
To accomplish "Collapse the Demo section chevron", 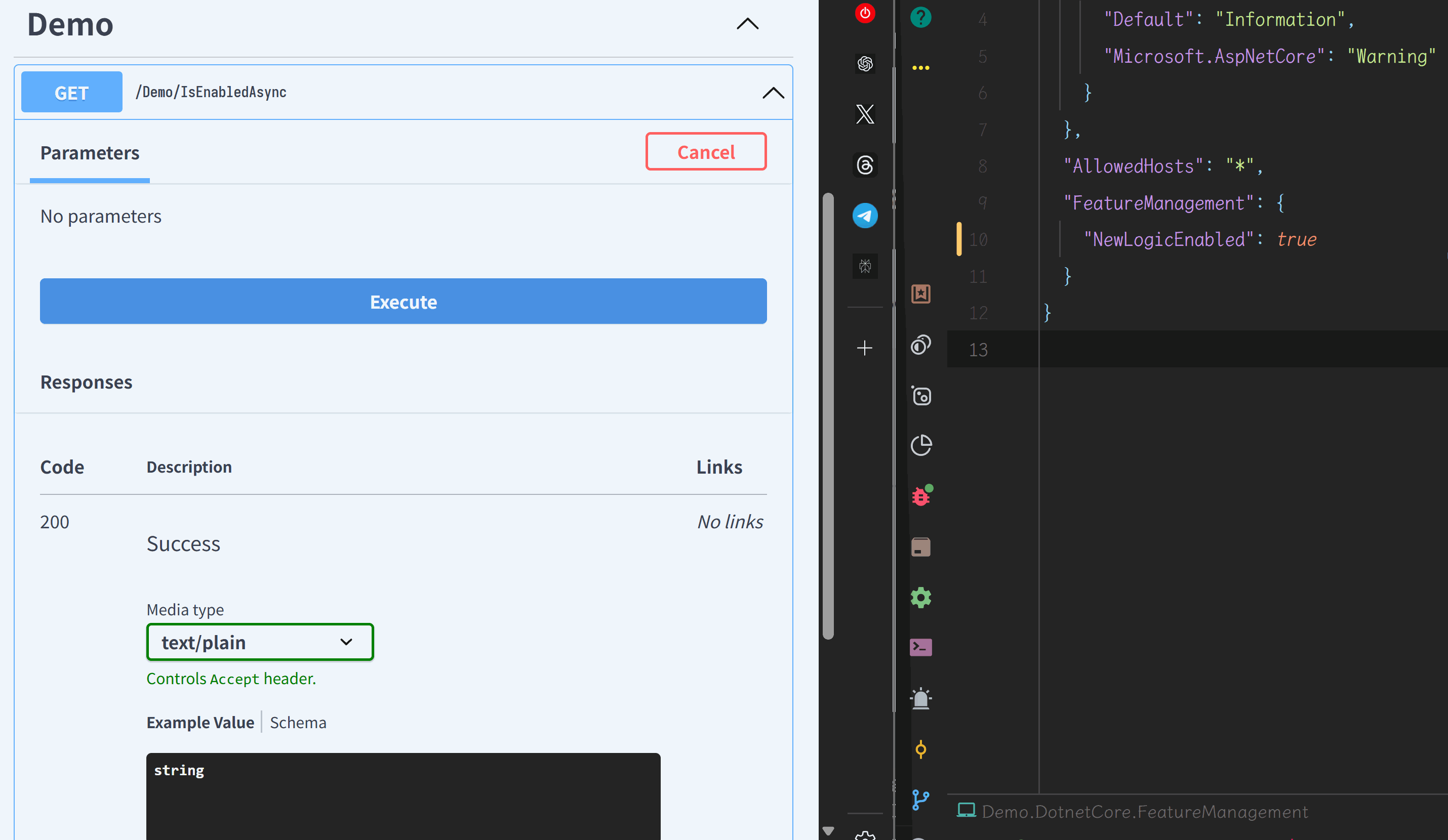I will 748,24.
